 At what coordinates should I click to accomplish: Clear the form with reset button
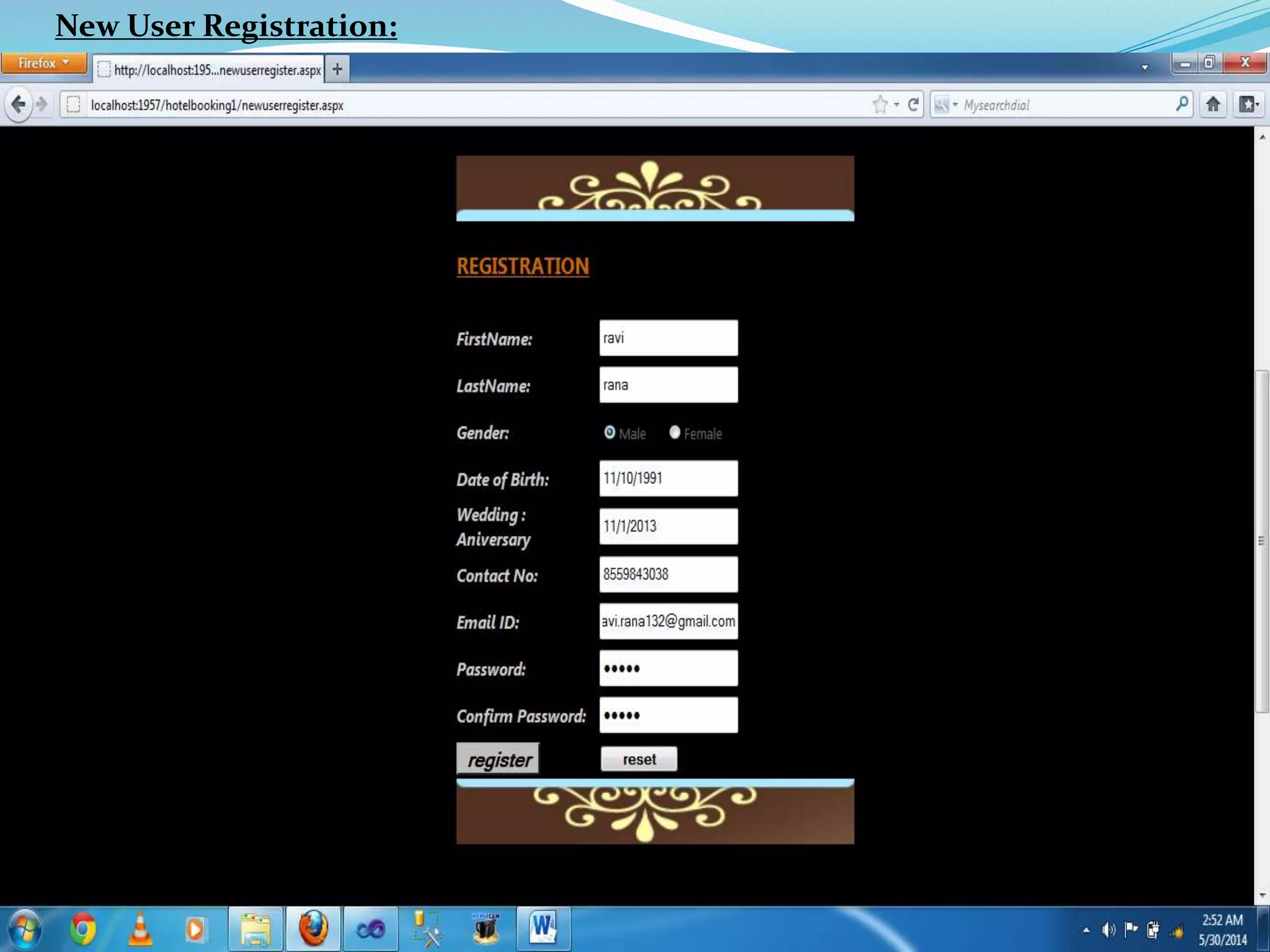pos(639,759)
